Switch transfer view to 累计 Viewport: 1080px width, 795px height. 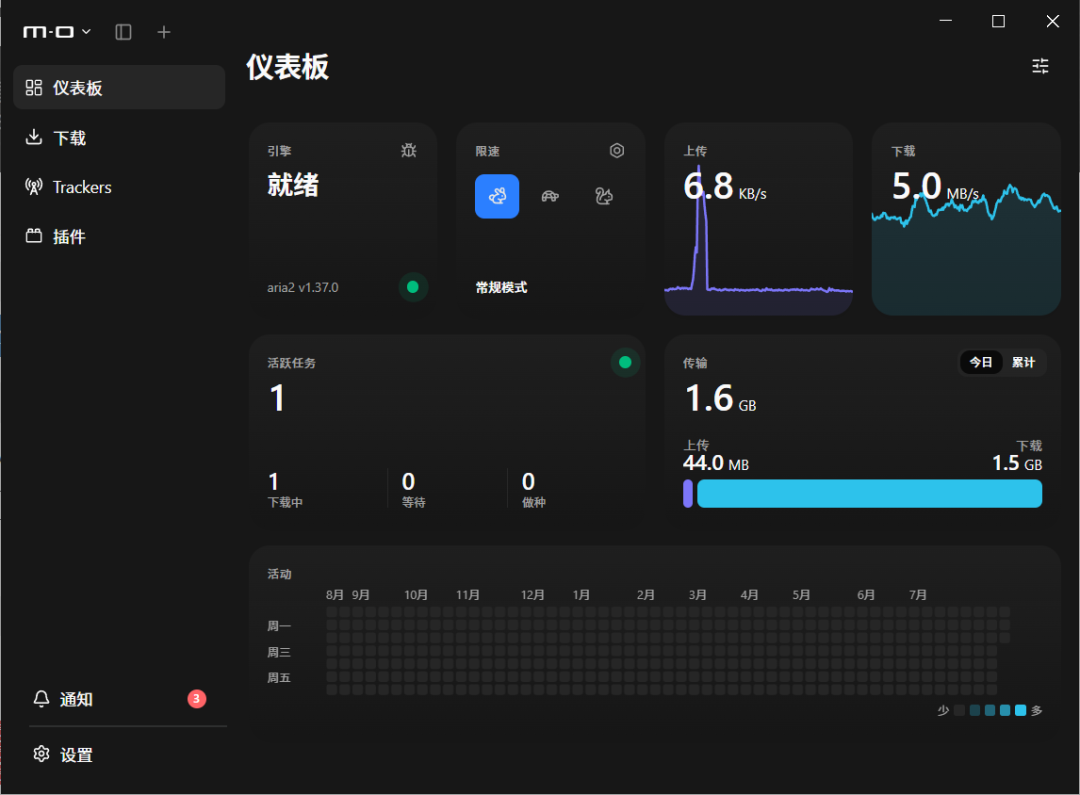(x=1023, y=362)
